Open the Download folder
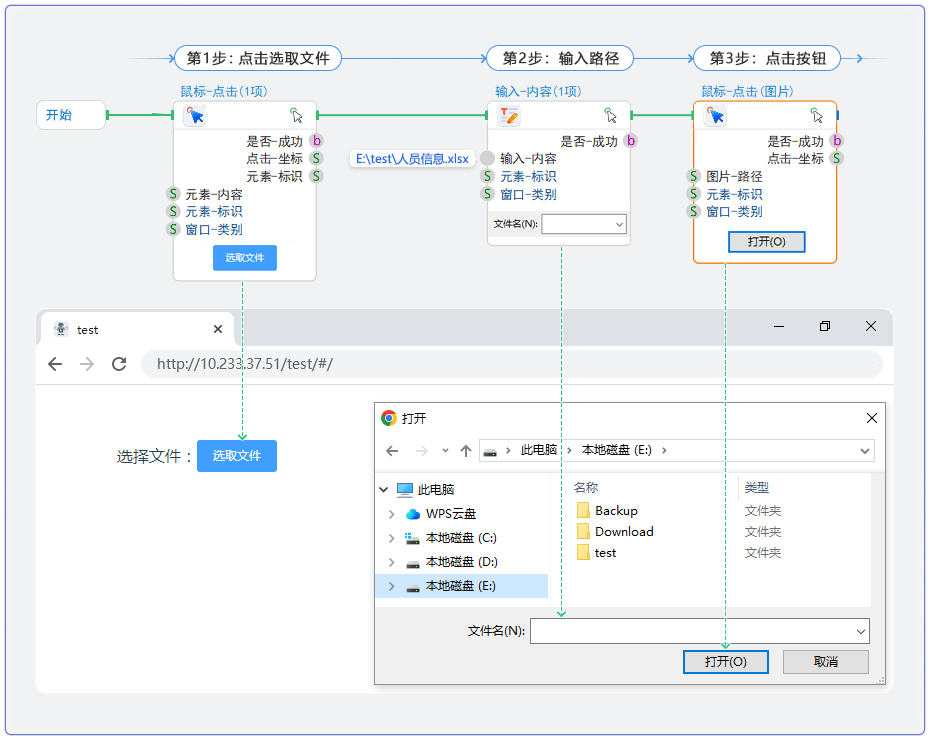 coord(623,532)
